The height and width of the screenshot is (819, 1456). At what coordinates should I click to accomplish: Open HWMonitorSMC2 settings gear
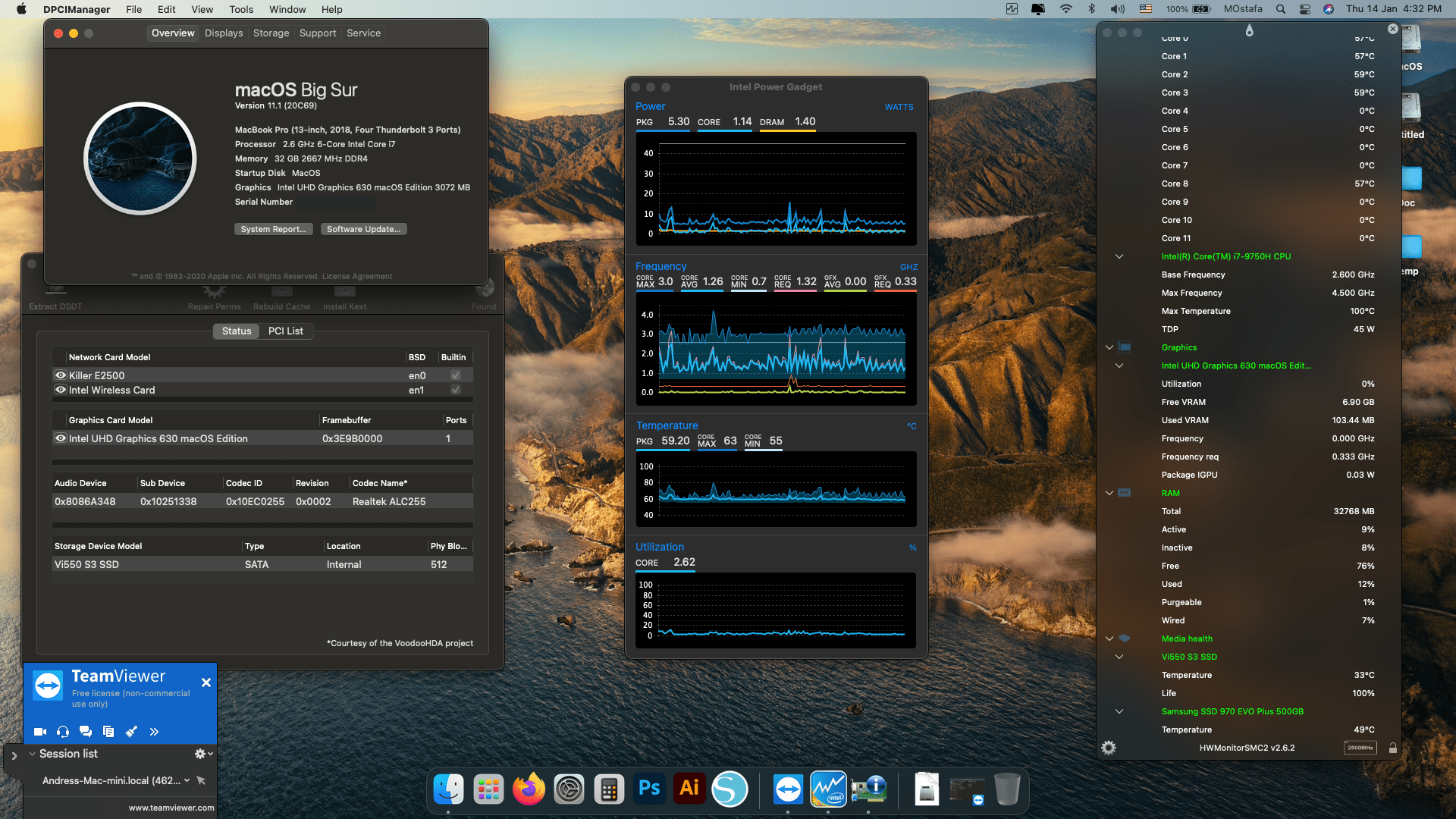point(1109,748)
